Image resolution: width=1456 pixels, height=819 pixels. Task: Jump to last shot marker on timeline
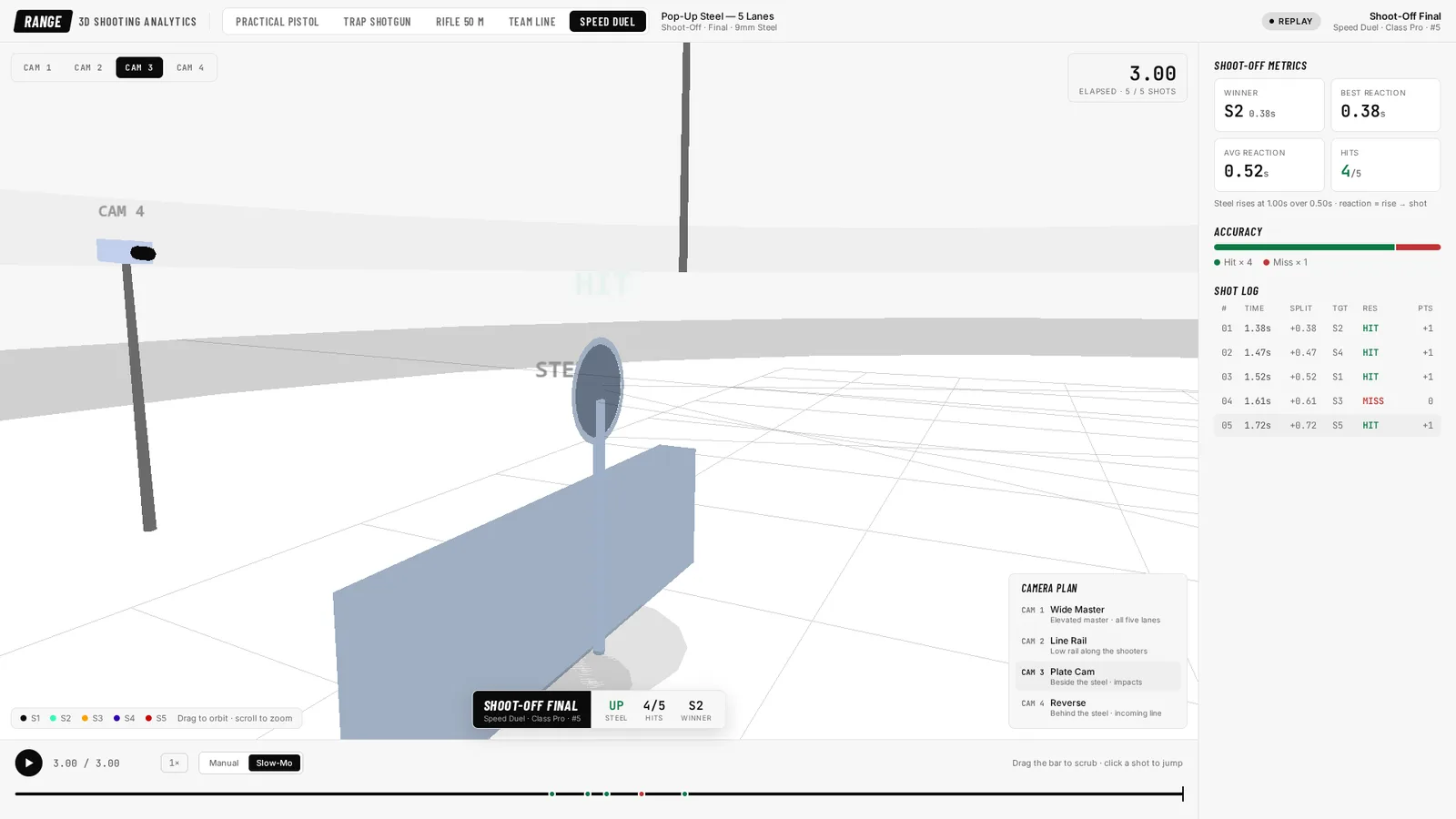[685, 794]
